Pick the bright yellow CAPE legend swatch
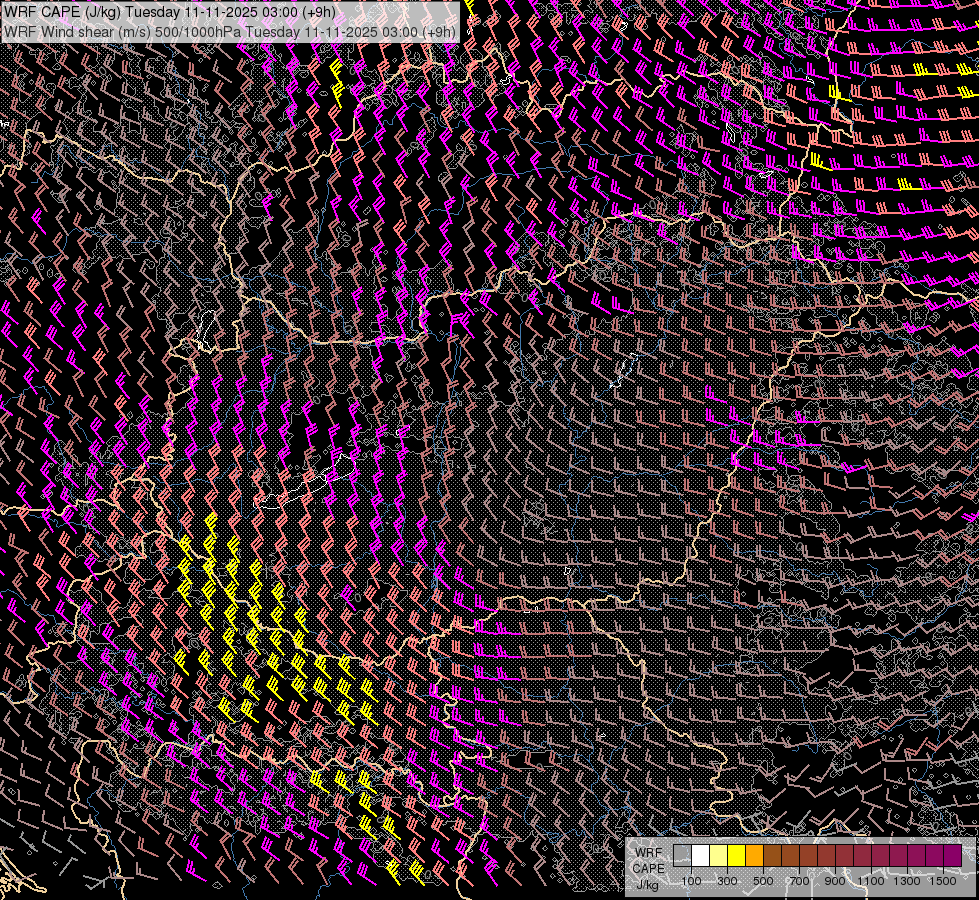Screen dimensions: 979x900 pyautogui.click(x=736, y=856)
